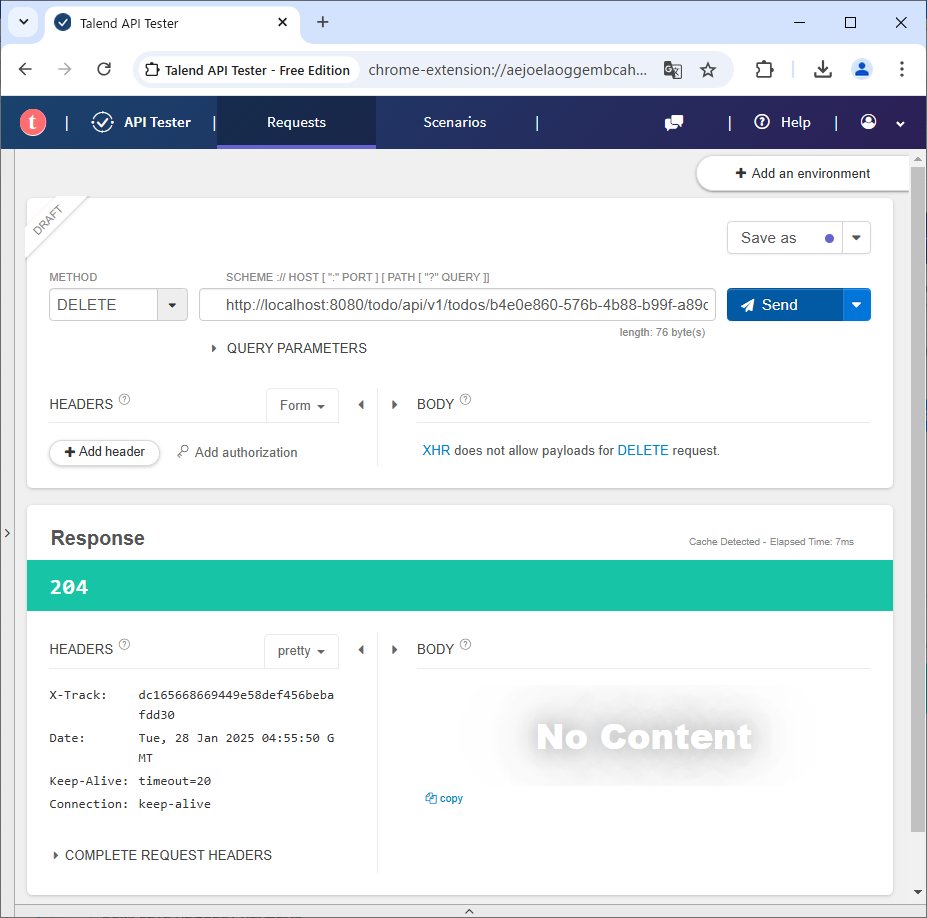927x918 pixels.
Task: Open the Send button dropdown arrow
Action: click(x=857, y=305)
